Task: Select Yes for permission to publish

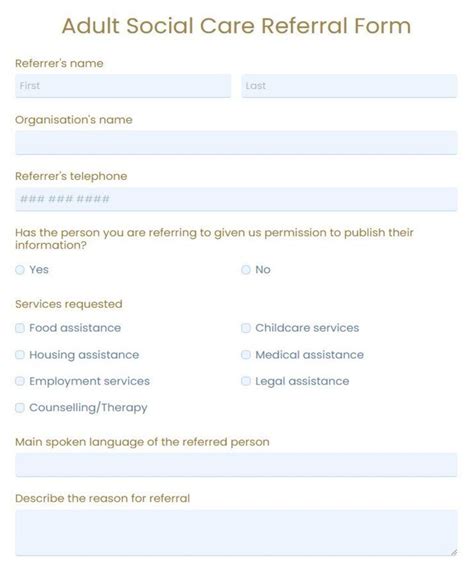Action: pos(20,270)
